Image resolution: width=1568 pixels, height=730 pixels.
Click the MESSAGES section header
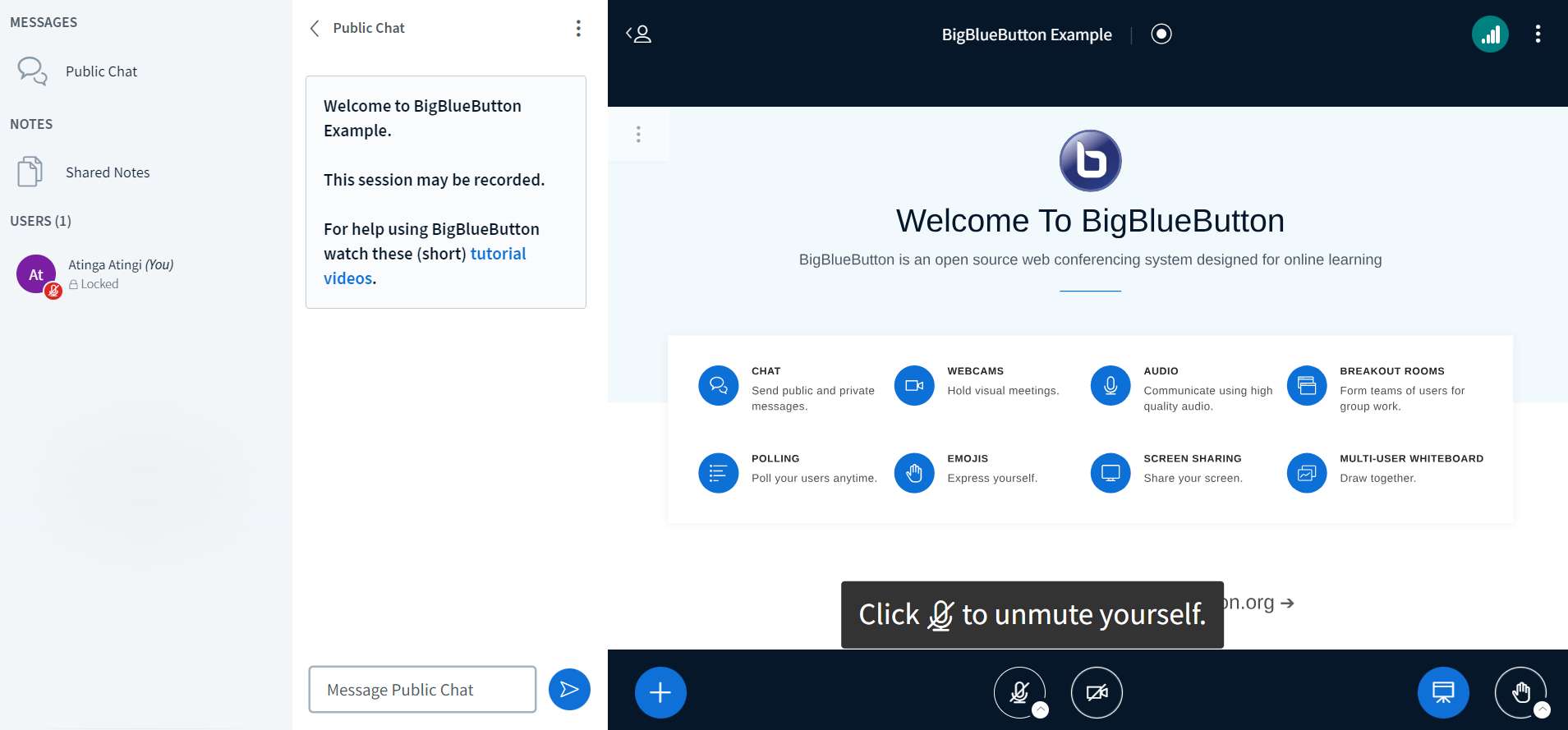[x=44, y=22]
